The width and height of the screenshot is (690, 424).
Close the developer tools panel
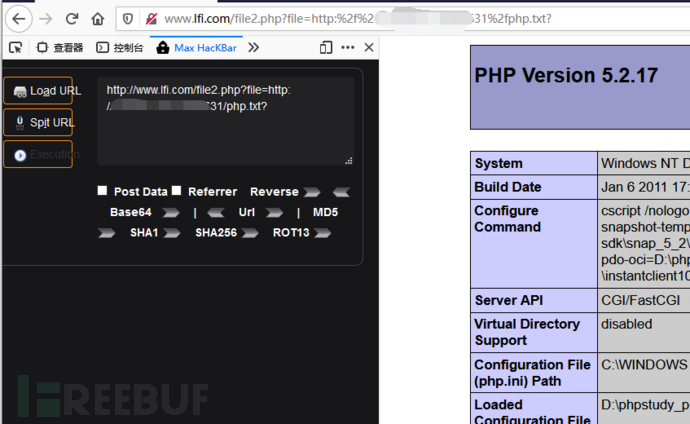click(x=369, y=48)
